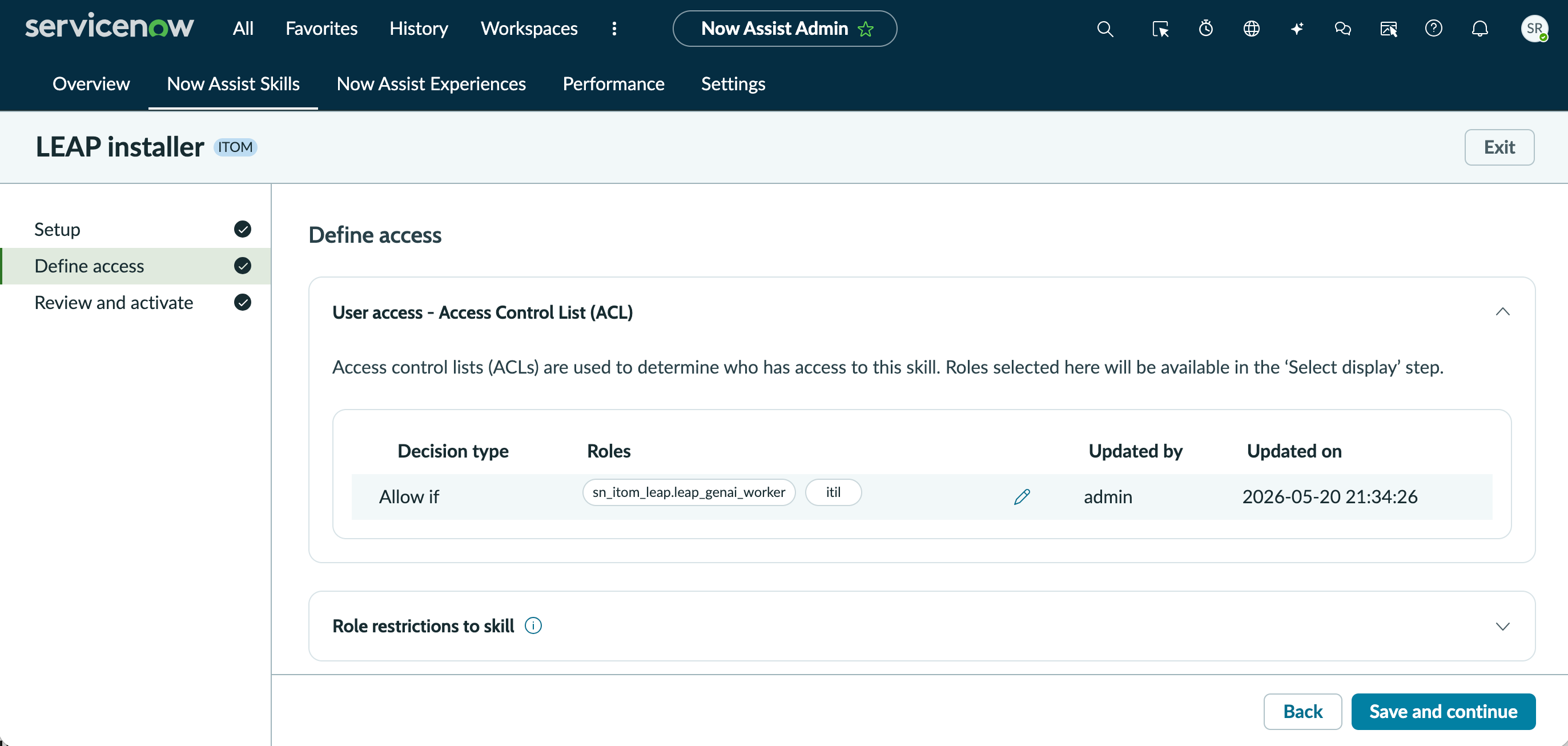Open the Workspaces menu
The image size is (1568, 746).
click(529, 29)
